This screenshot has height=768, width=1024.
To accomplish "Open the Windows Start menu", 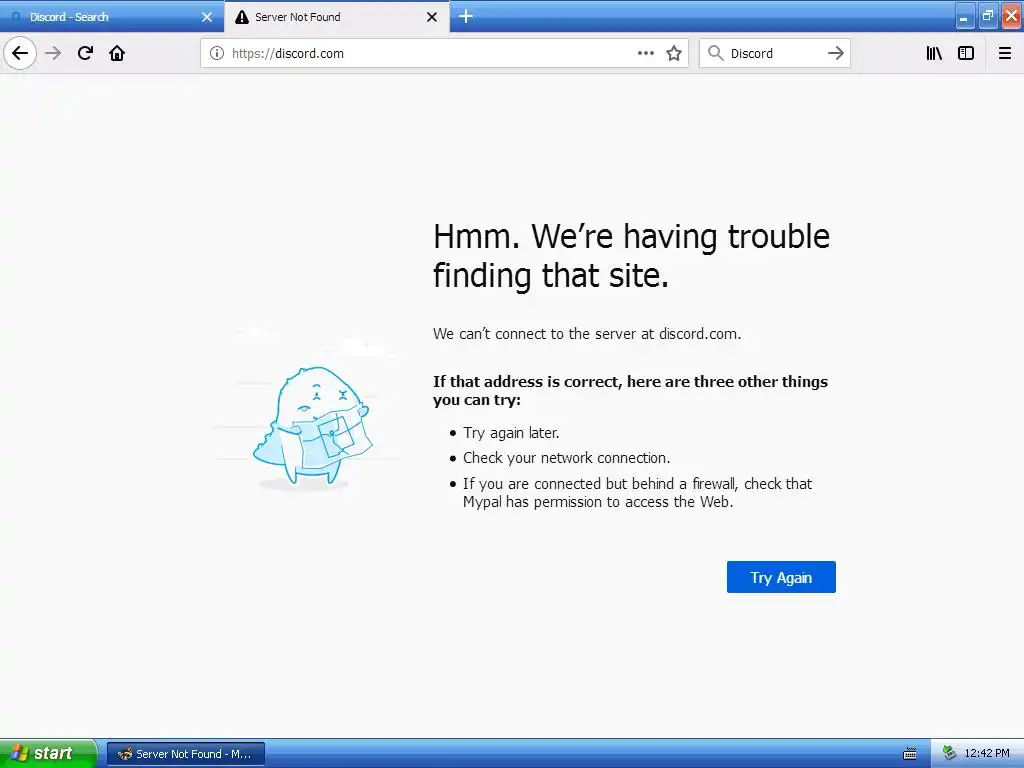I will 48,753.
